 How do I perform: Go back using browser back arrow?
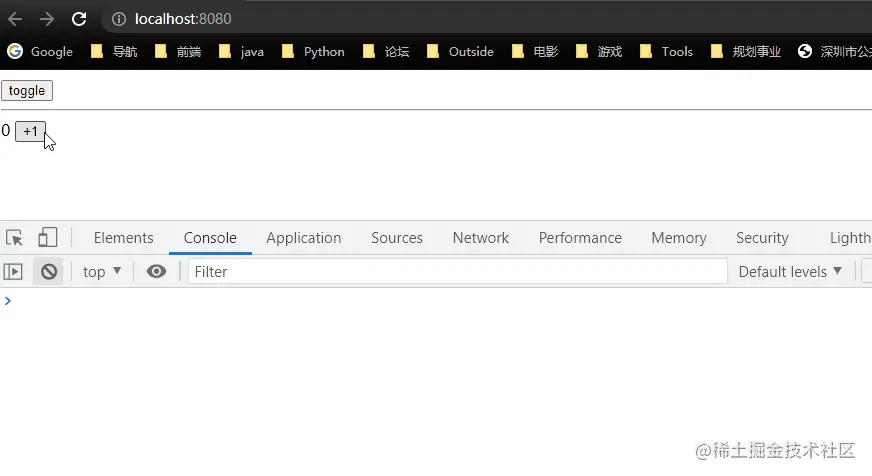tap(15, 19)
